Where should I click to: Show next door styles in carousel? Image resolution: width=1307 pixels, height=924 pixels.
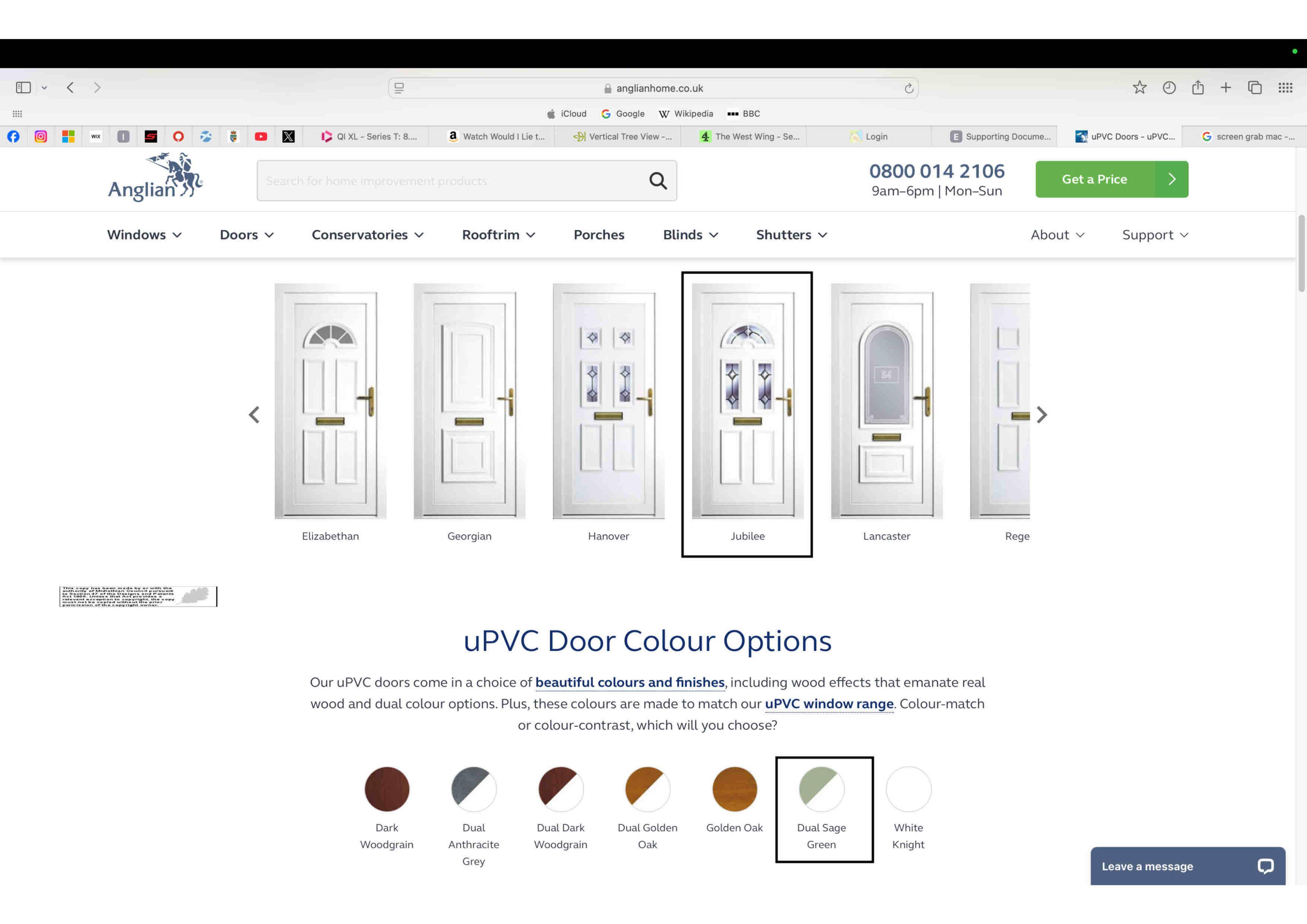[1042, 414]
